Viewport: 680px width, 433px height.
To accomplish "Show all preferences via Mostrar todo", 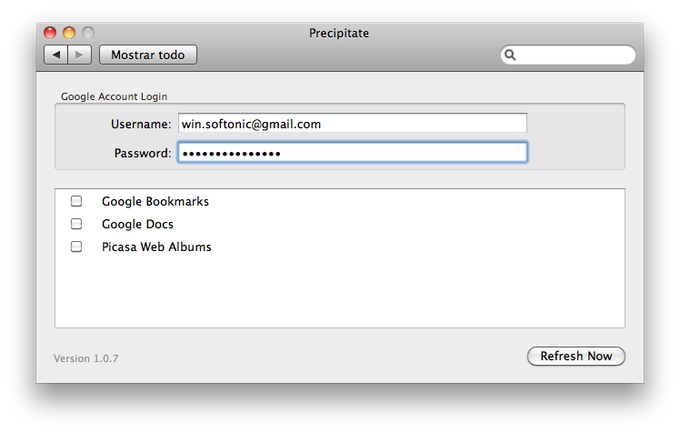I will pos(148,55).
